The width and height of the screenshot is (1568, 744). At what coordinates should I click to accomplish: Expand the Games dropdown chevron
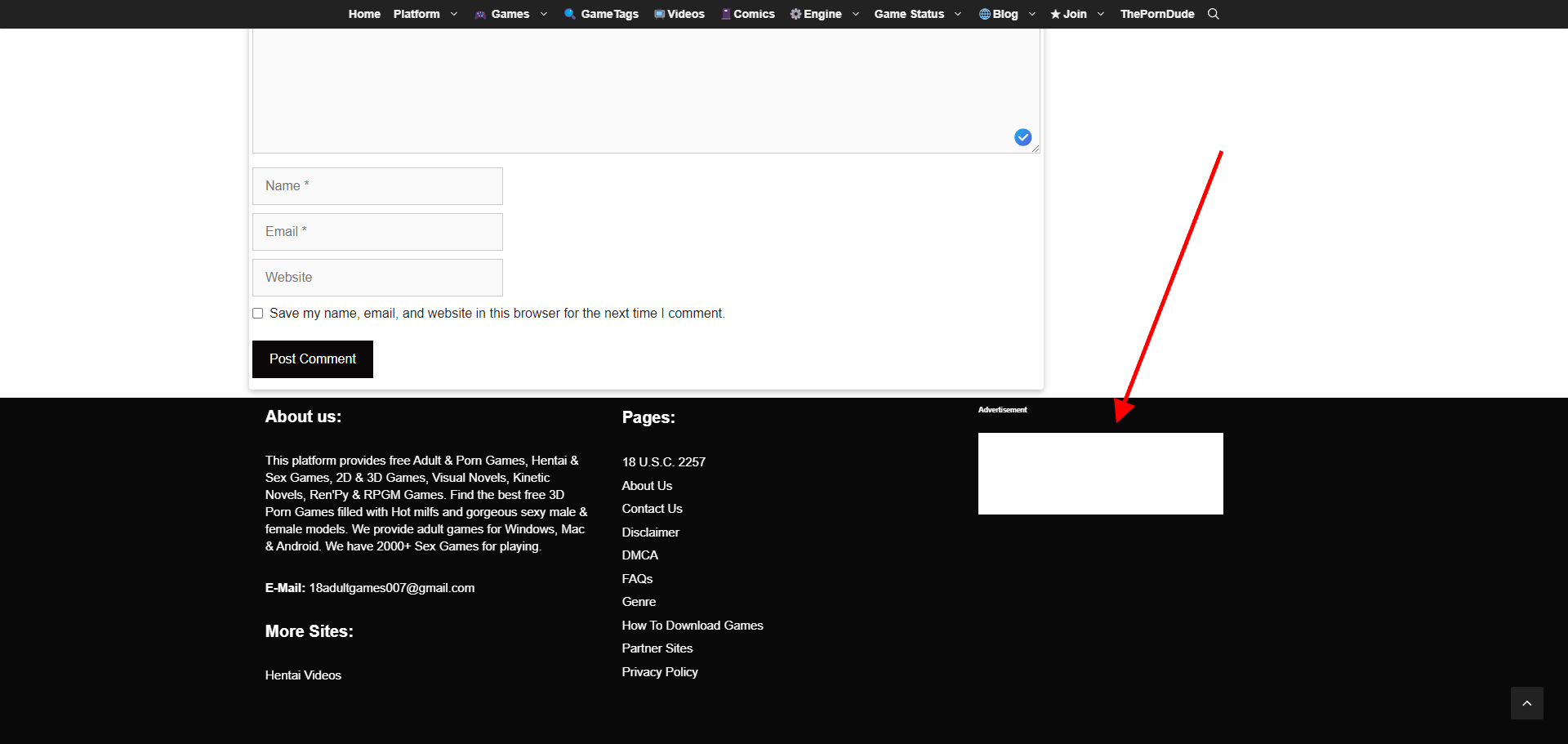(544, 14)
